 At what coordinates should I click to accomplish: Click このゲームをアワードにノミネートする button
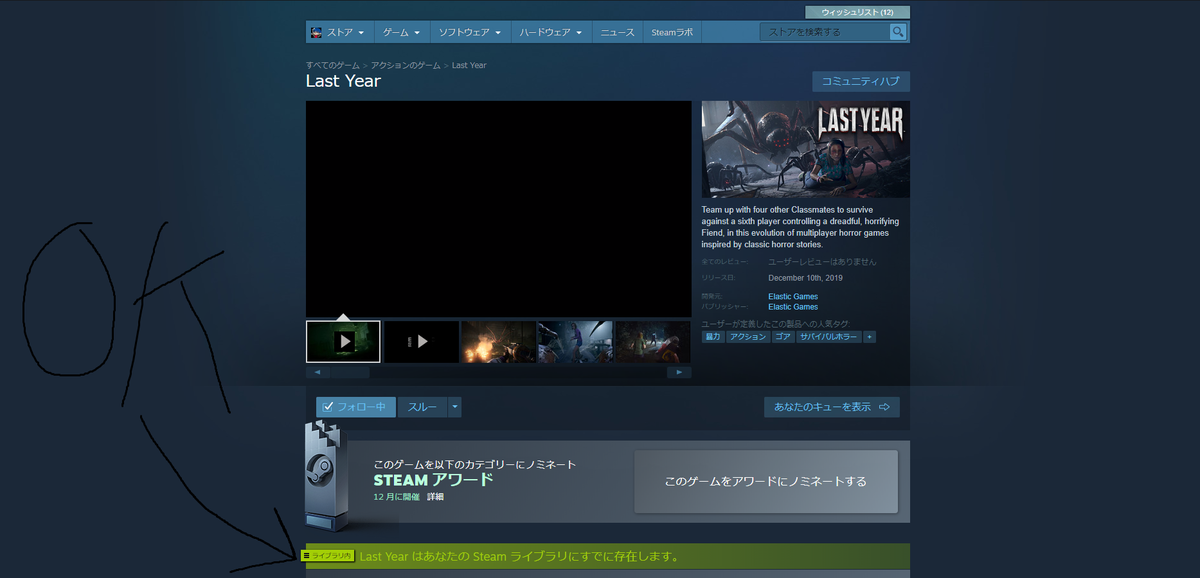tap(766, 481)
